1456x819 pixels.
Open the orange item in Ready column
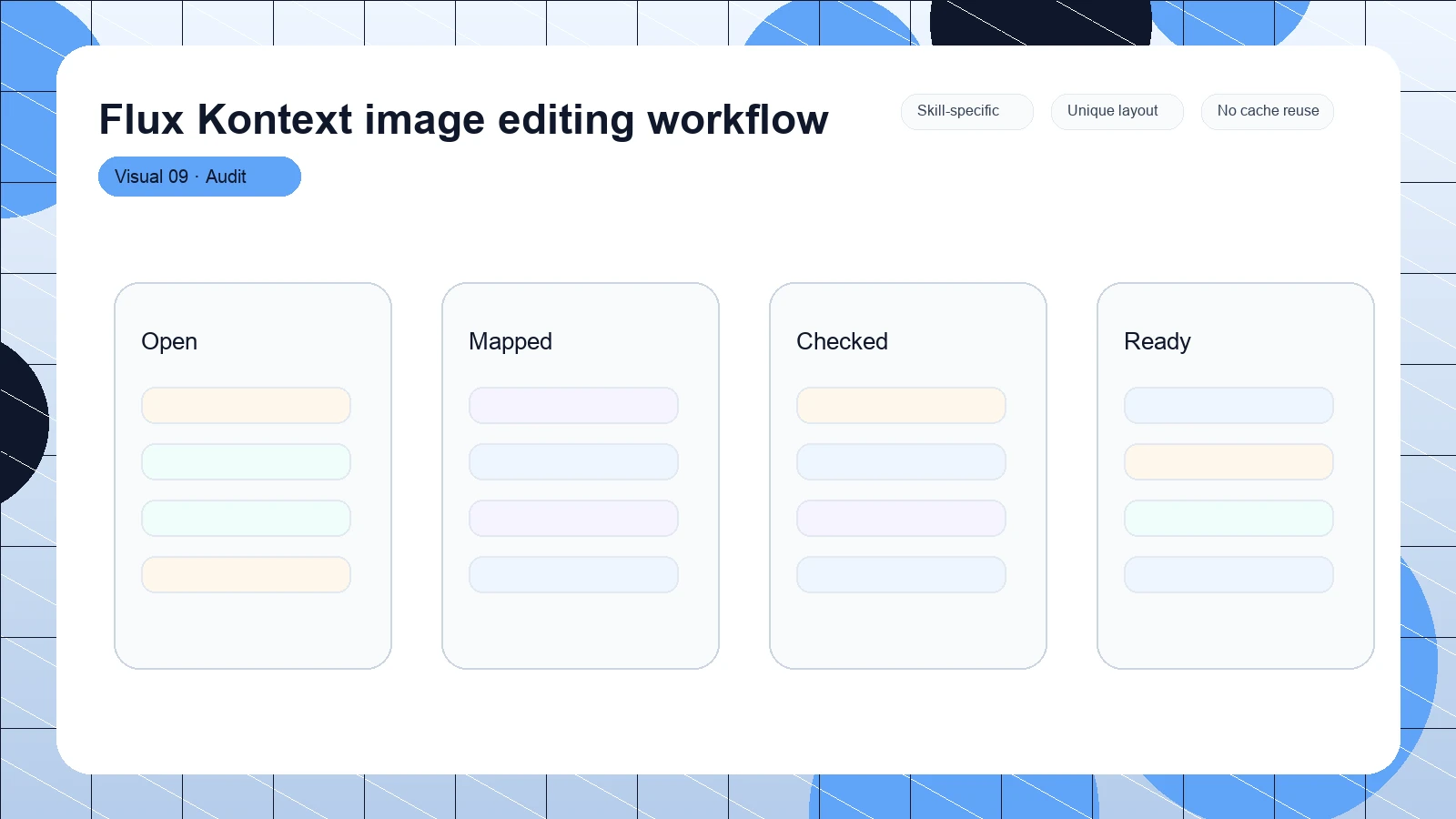pos(1228,461)
